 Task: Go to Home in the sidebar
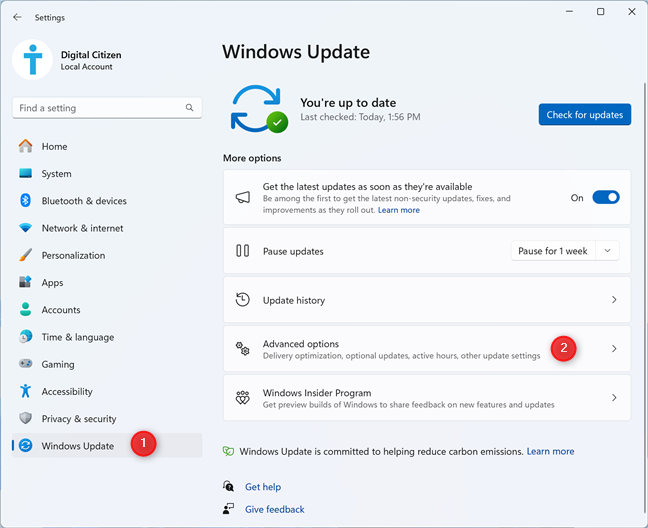point(107,146)
